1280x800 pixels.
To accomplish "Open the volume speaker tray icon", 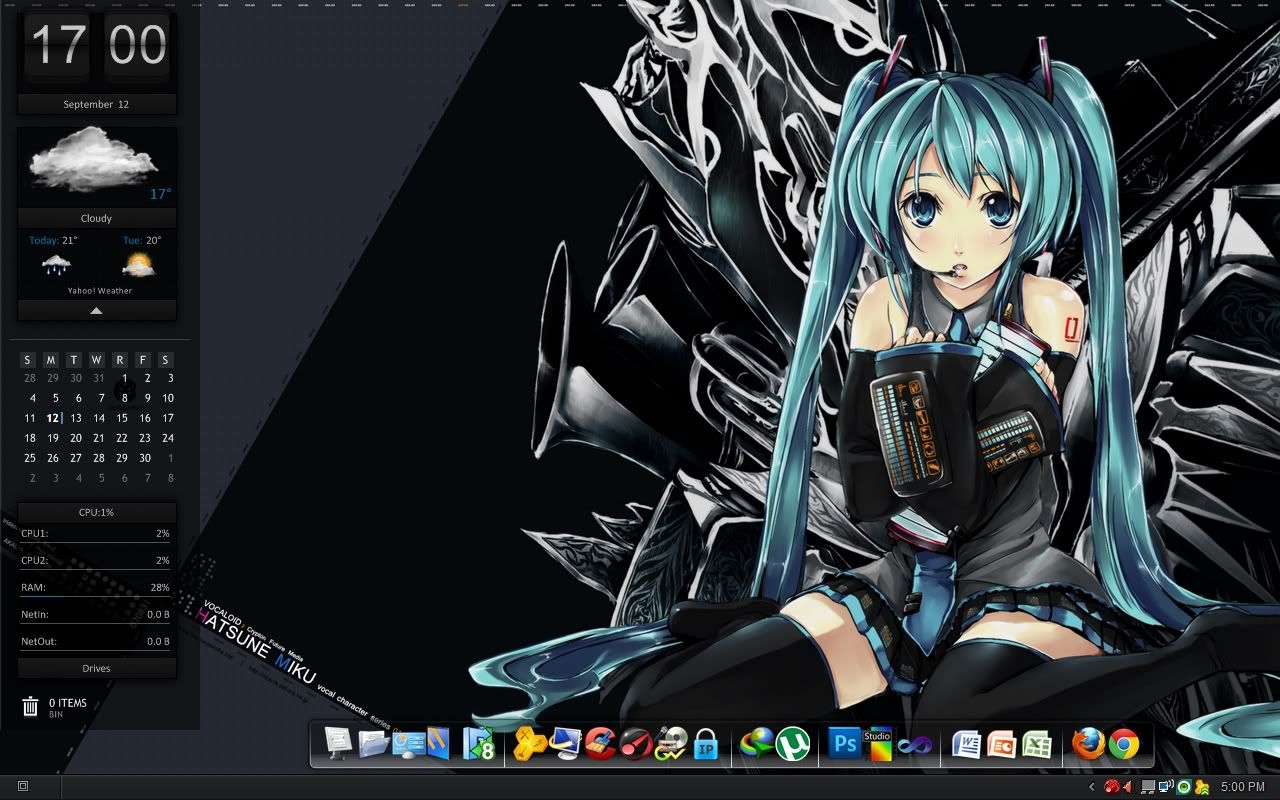I will click(x=1127, y=787).
